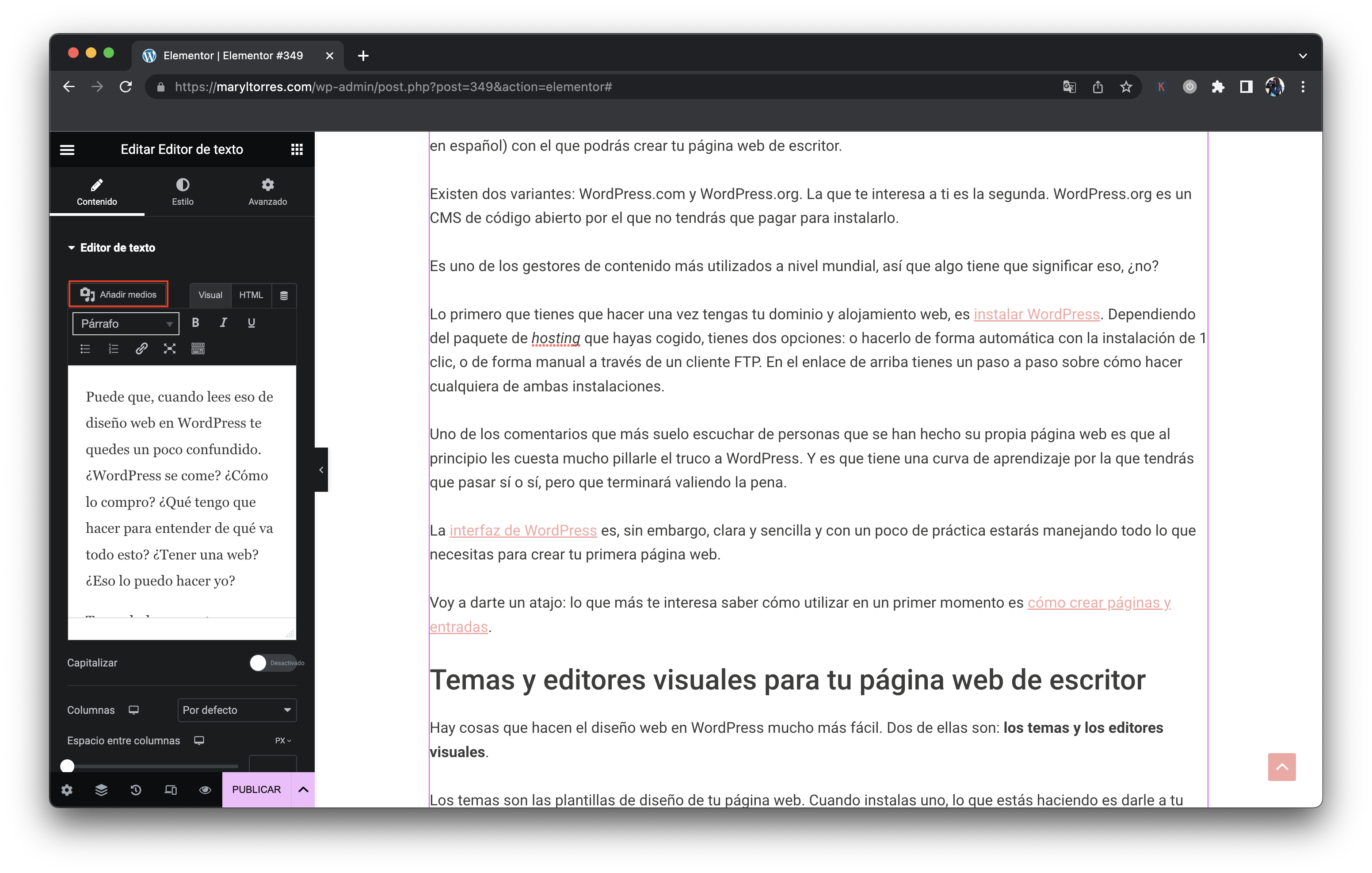
Task: Open the Columnas 'Por defecto' dropdown
Action: [x=237, y=710]
